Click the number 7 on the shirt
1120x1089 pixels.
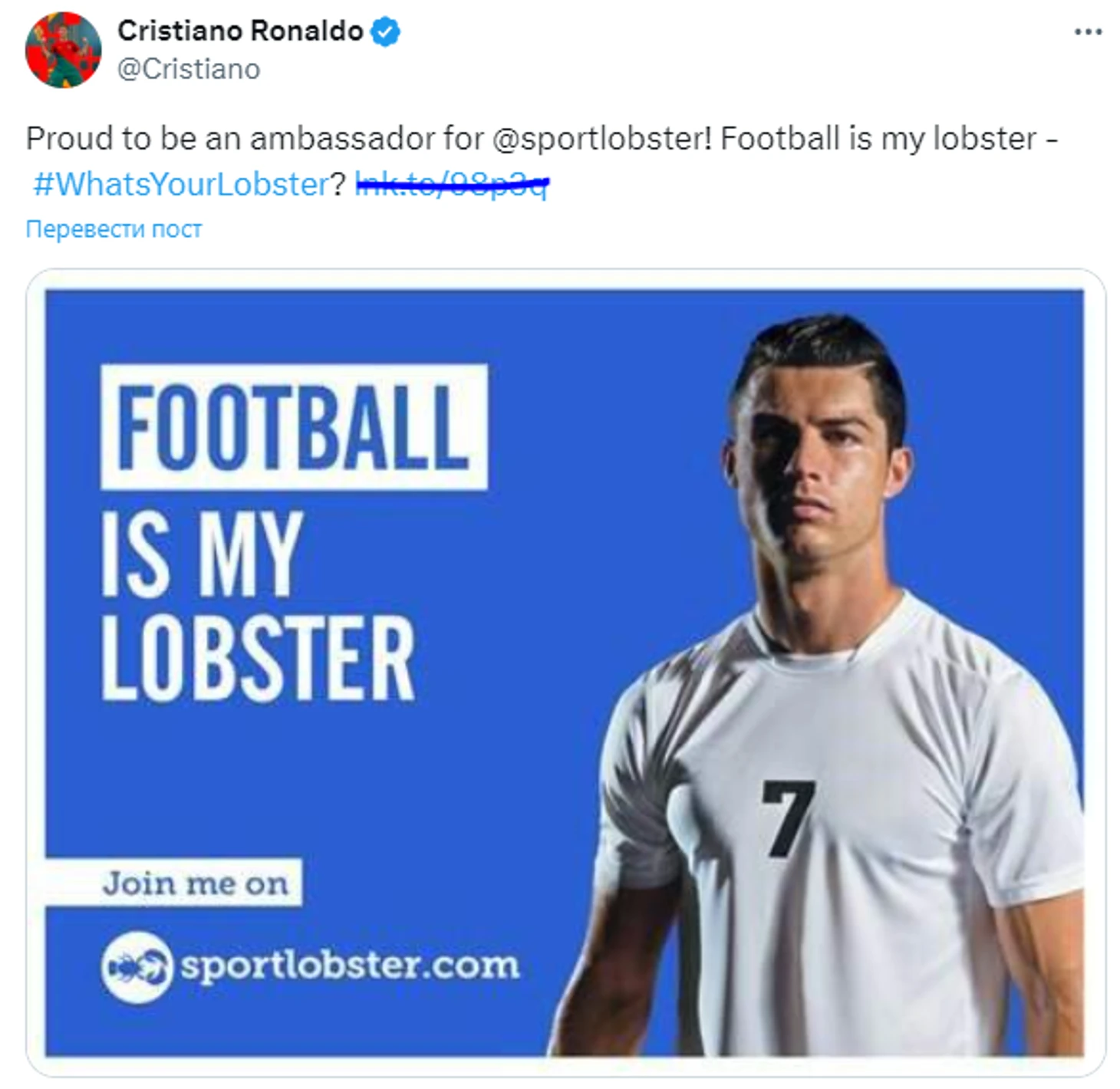point(788,818)
